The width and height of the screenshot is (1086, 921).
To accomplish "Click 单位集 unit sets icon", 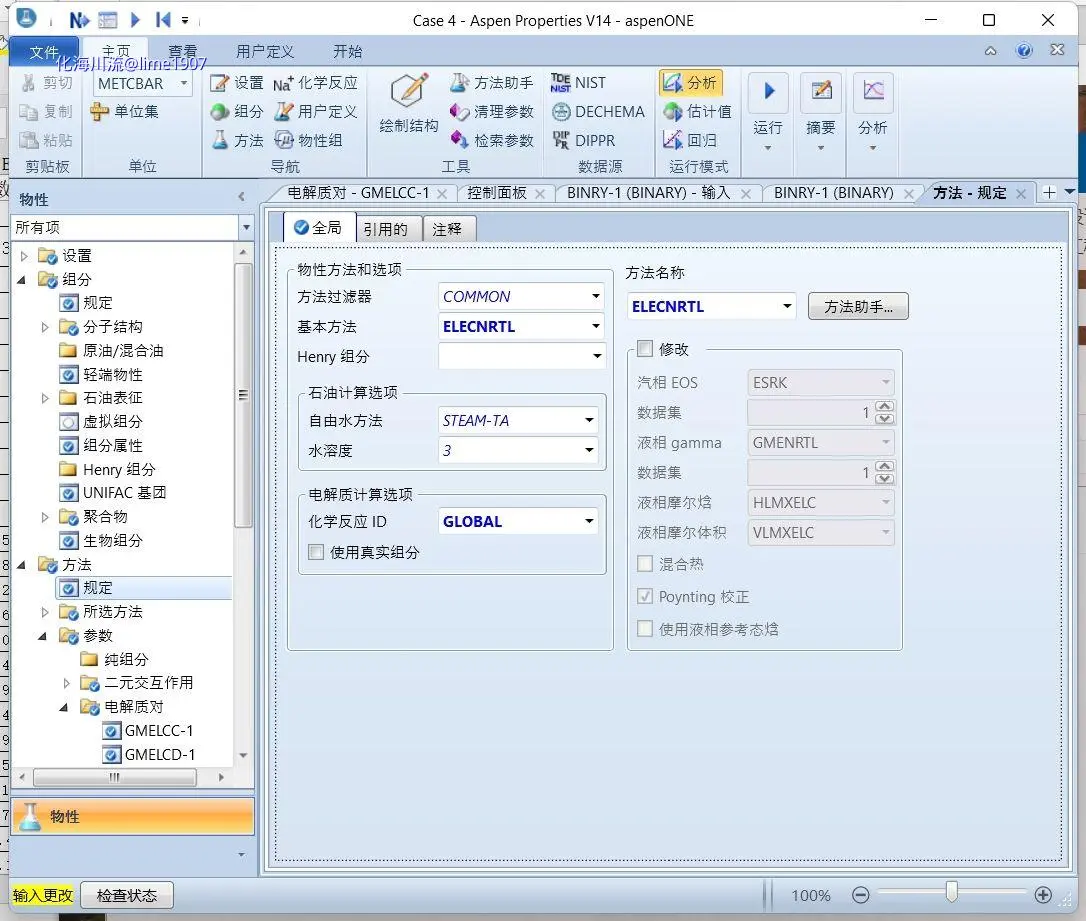I will click(x=125, y=111).
